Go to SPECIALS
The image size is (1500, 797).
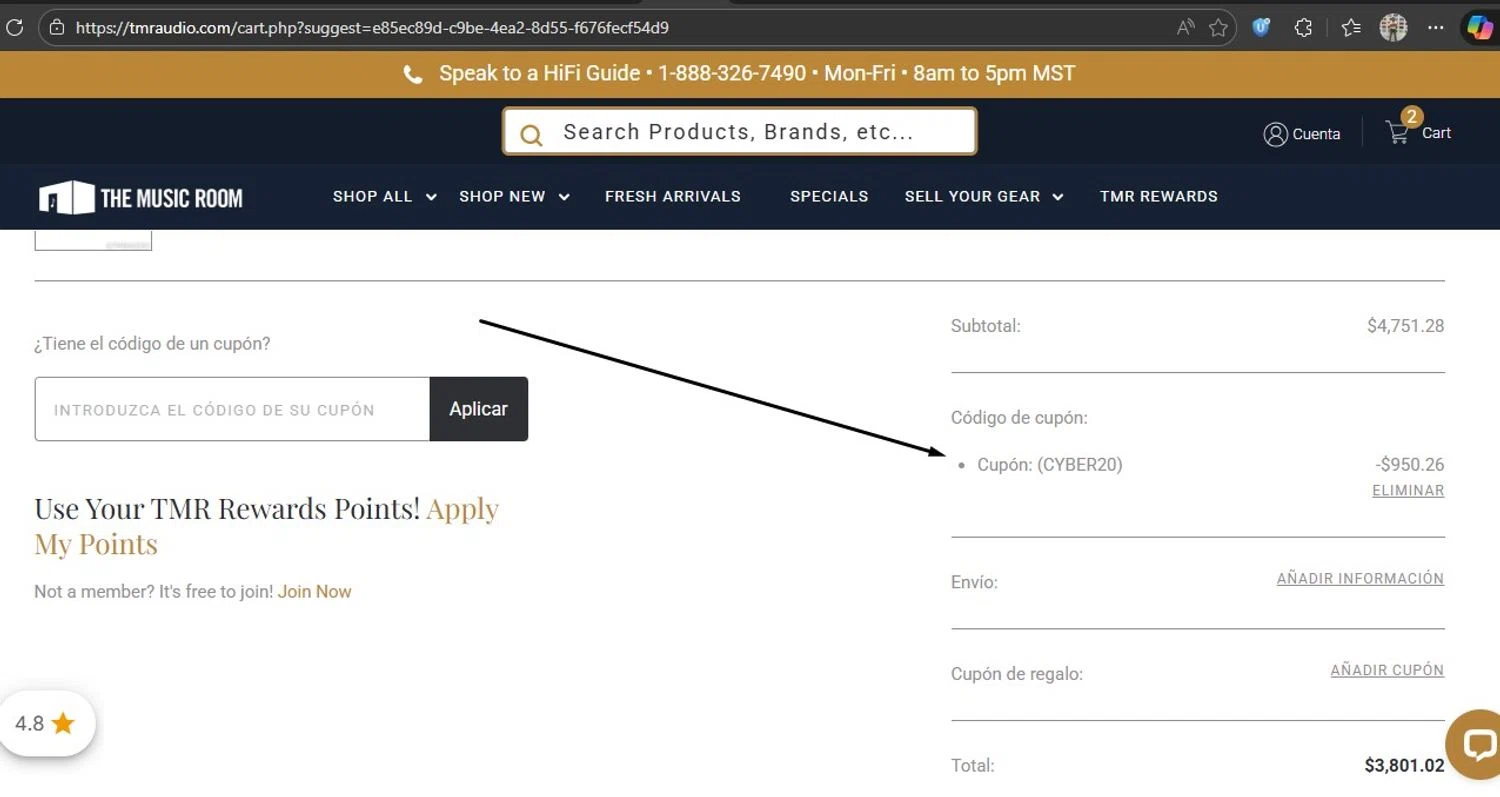(829, 197)
